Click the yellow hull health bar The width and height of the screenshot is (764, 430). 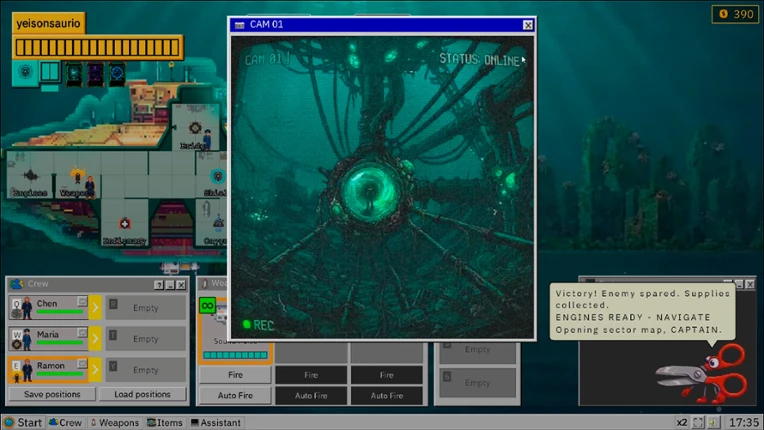[97, 47]
